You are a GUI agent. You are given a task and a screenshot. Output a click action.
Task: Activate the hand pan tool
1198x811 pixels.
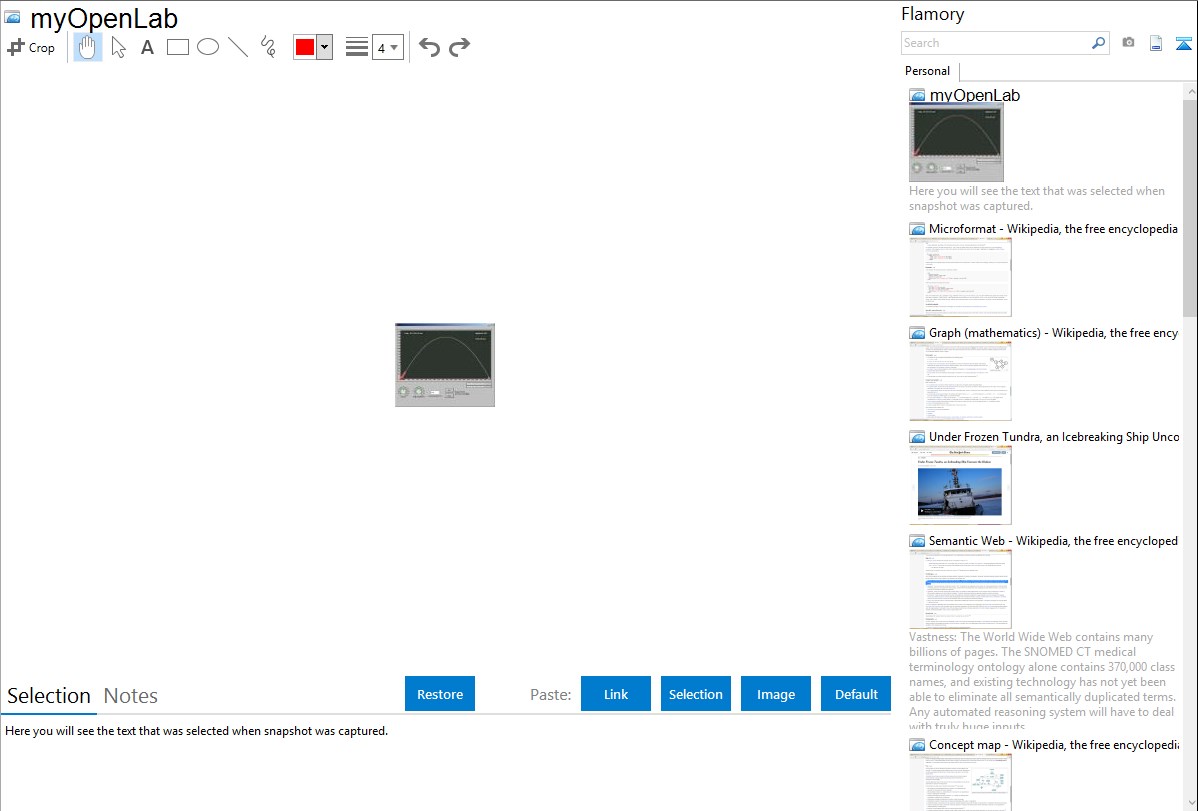click(x=88, y=47)
